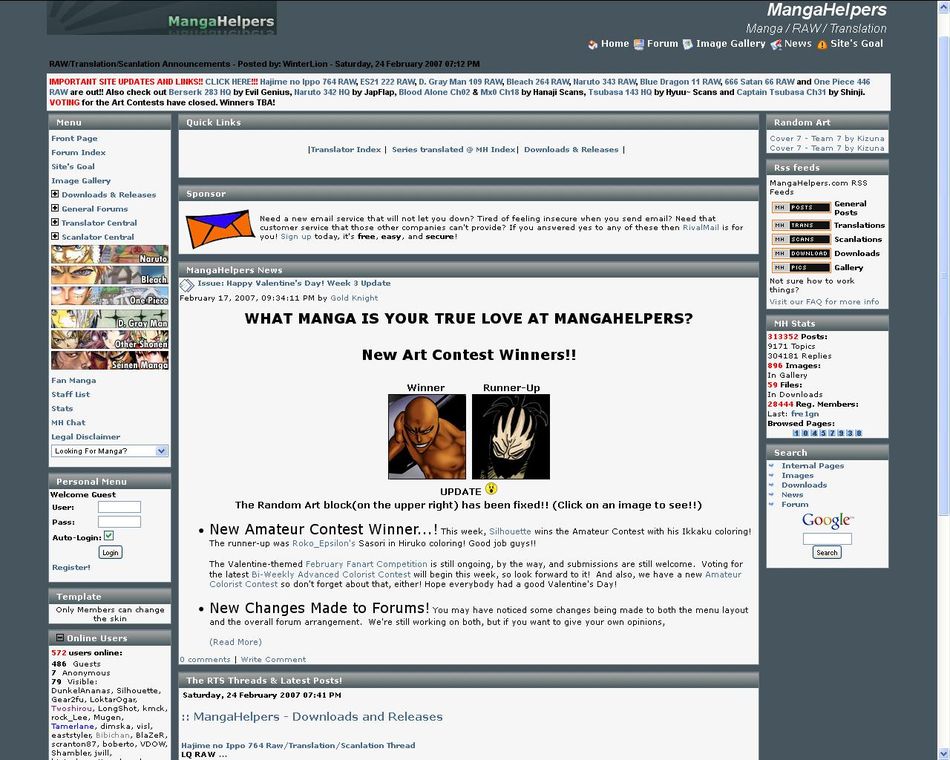This screenshot has height=760, width=950.
Task: Open the CLICK HERE!!! announcement link
Action: pyautogui.click(x=231, y=82)
